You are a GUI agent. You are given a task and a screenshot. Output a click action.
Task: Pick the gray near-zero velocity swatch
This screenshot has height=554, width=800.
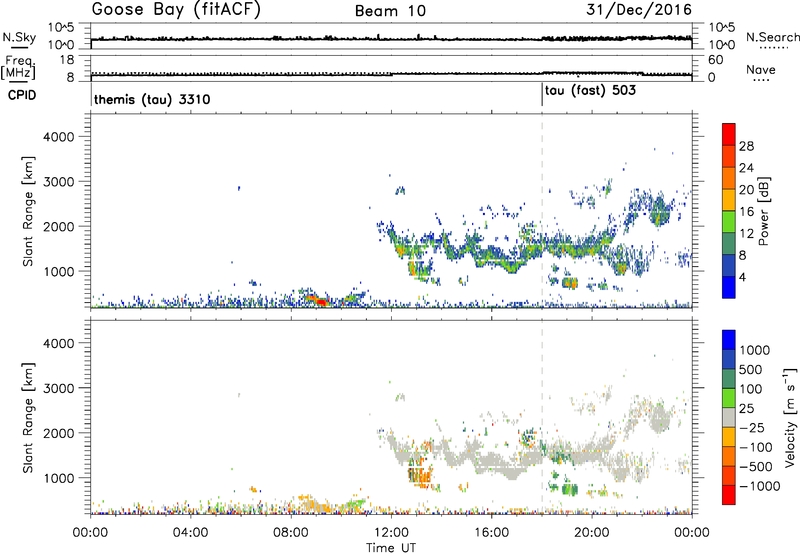(x=729, y=417)
